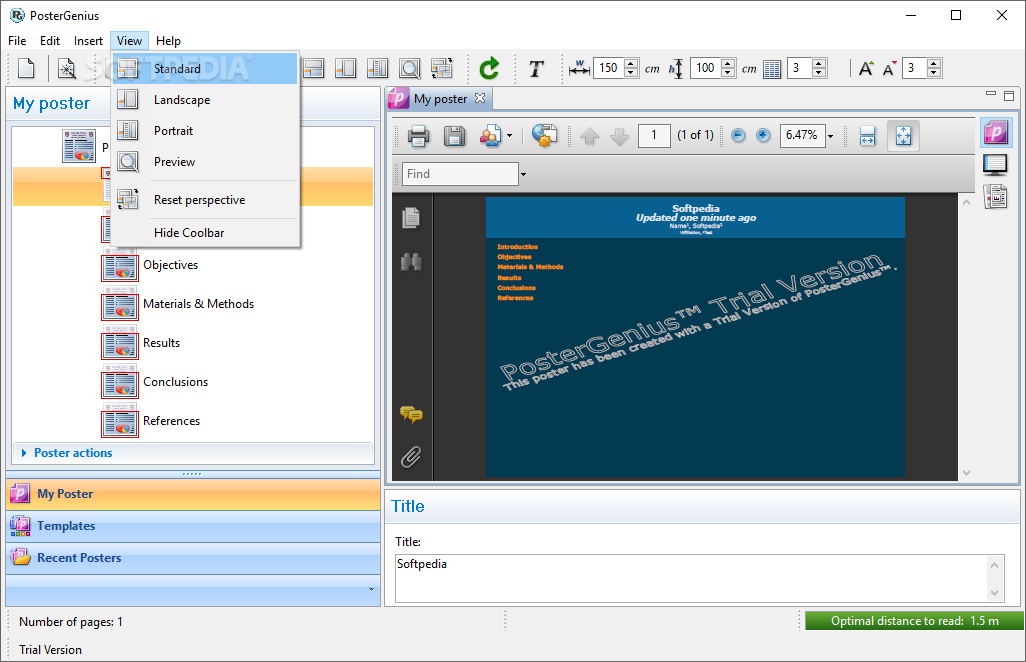Open the pages panel icon in viewer
The height and width of the screenshot is (662, 1026).
(x=411, y=217)
